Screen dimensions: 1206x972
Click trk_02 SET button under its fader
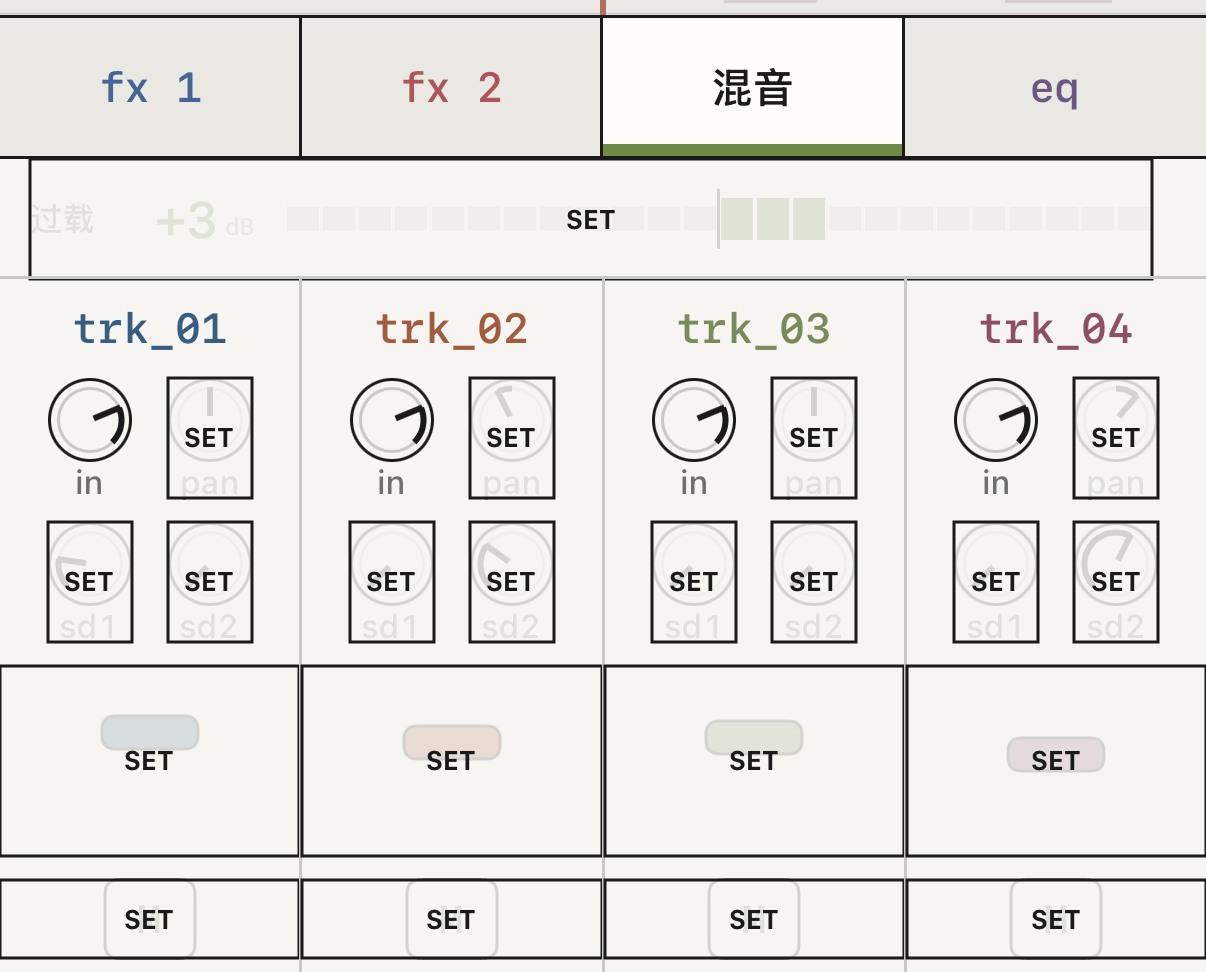pos(451,919)
